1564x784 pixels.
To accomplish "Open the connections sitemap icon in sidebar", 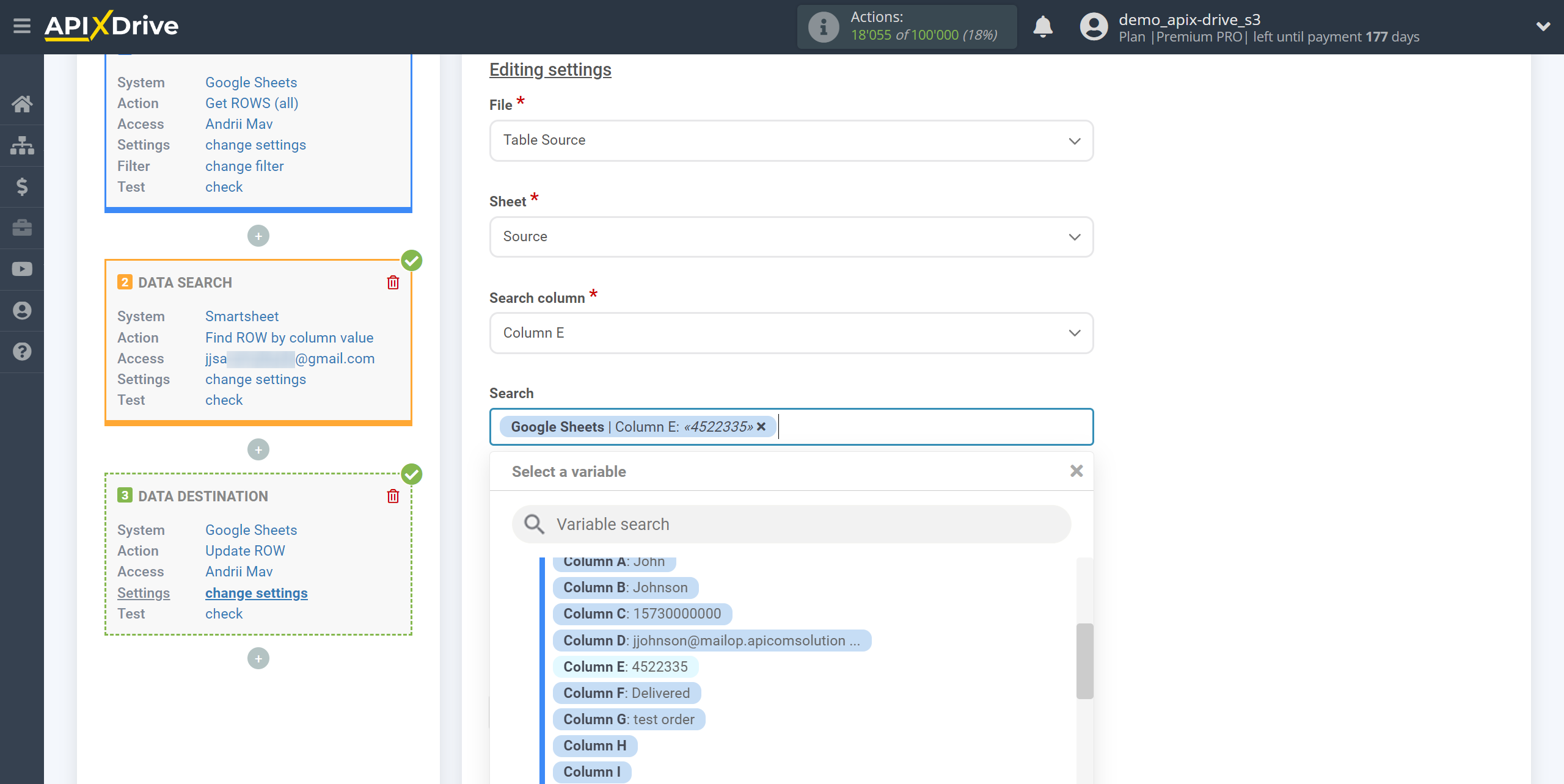I will pos(22,145).
